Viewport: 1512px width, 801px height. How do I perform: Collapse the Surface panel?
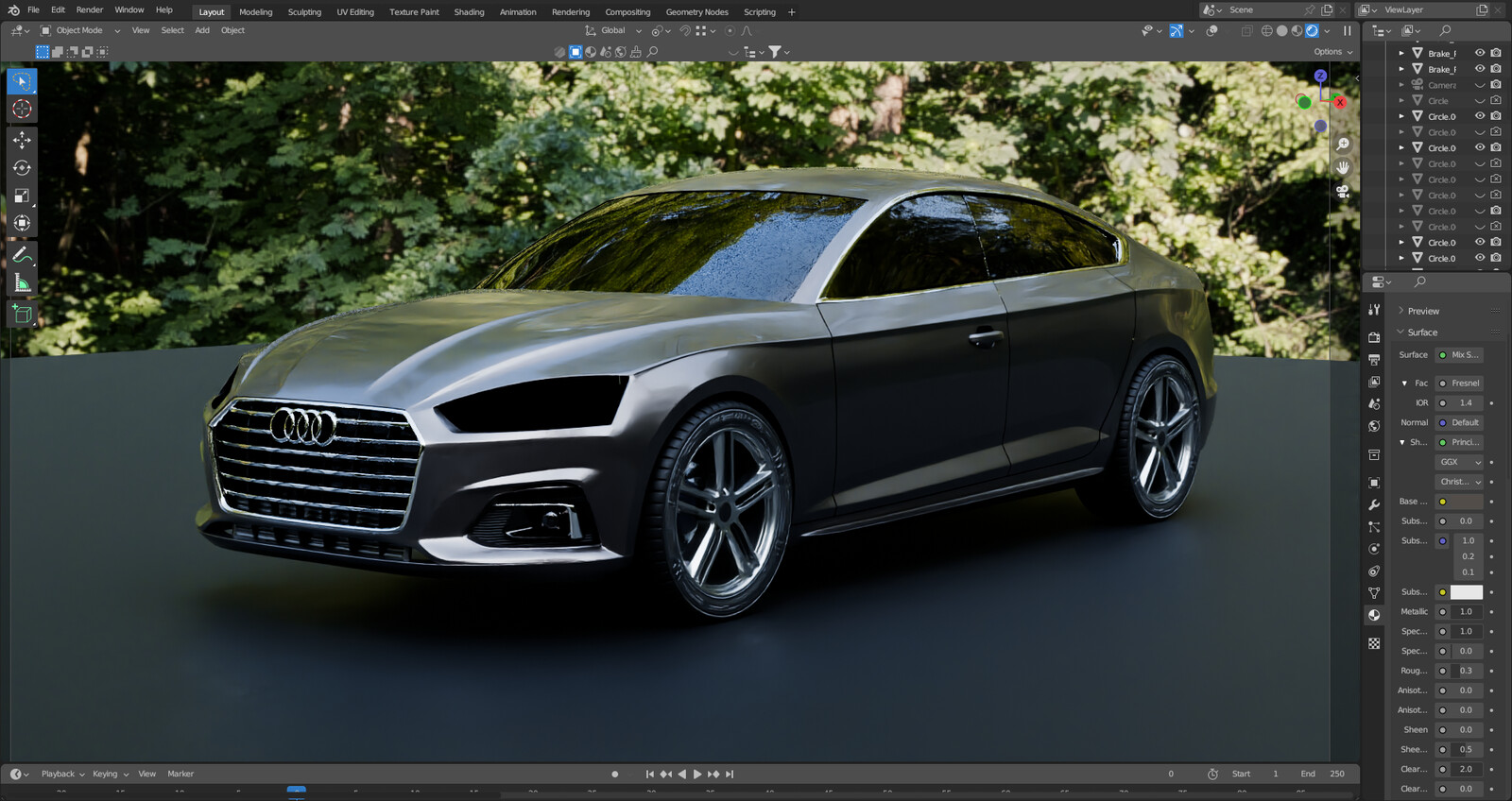(x=1422, y=332)
